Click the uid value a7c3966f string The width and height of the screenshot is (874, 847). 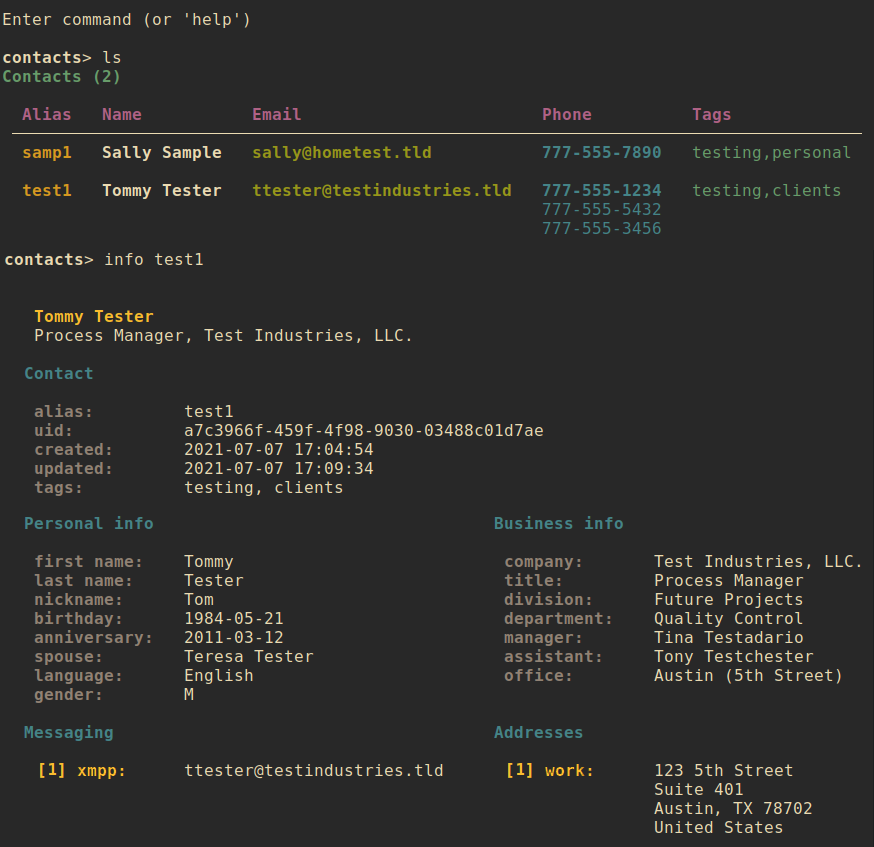363,431
